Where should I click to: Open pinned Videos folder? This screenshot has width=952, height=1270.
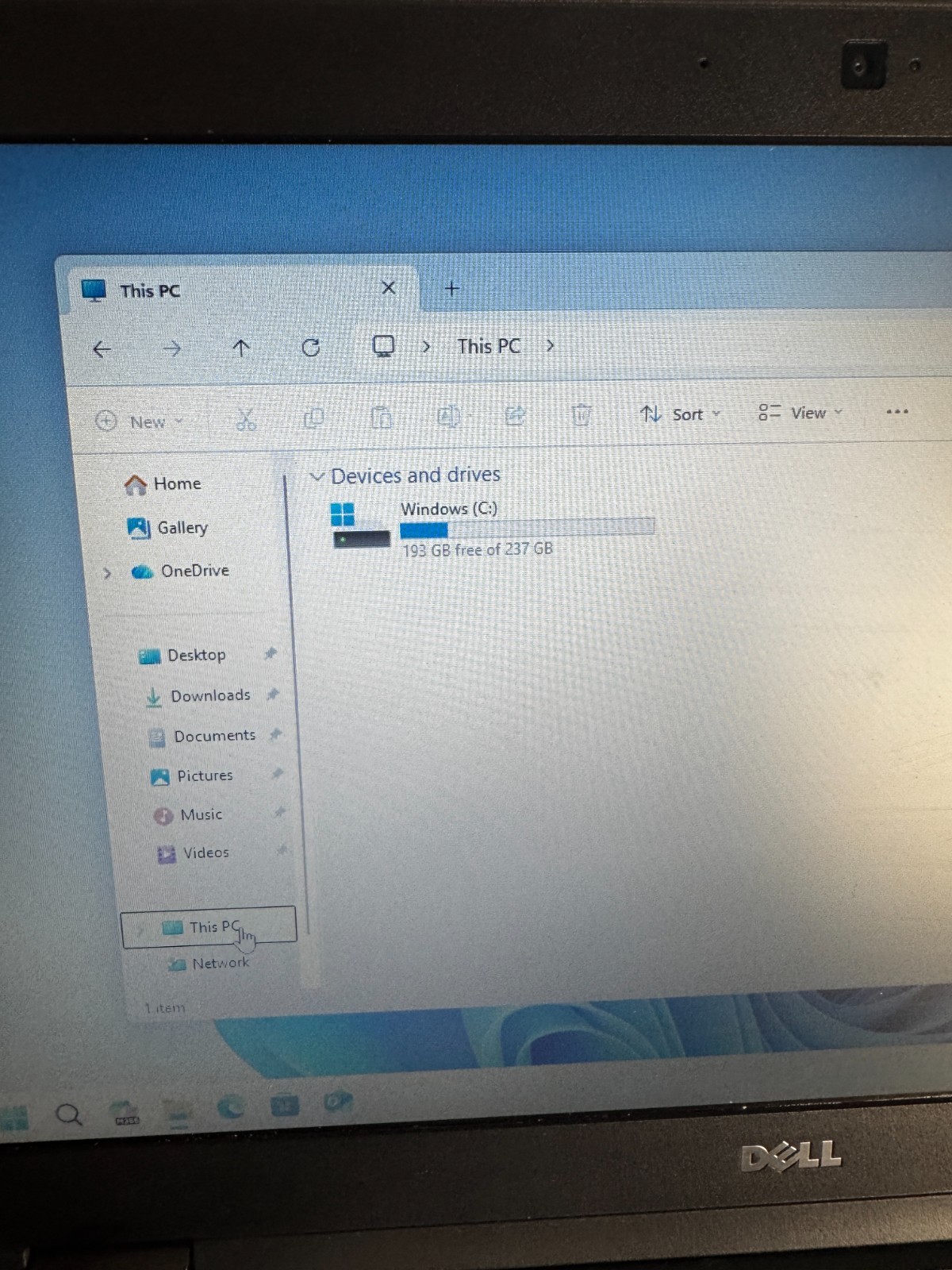click(194, 853)
